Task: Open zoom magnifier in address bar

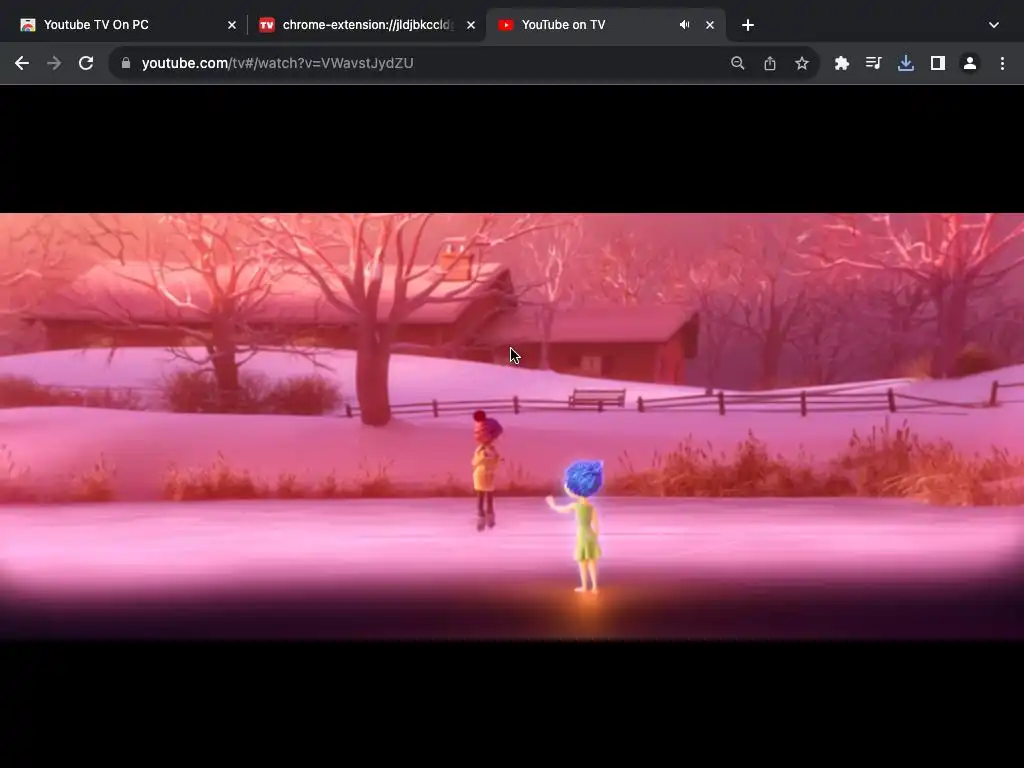Action: [738, 63]
